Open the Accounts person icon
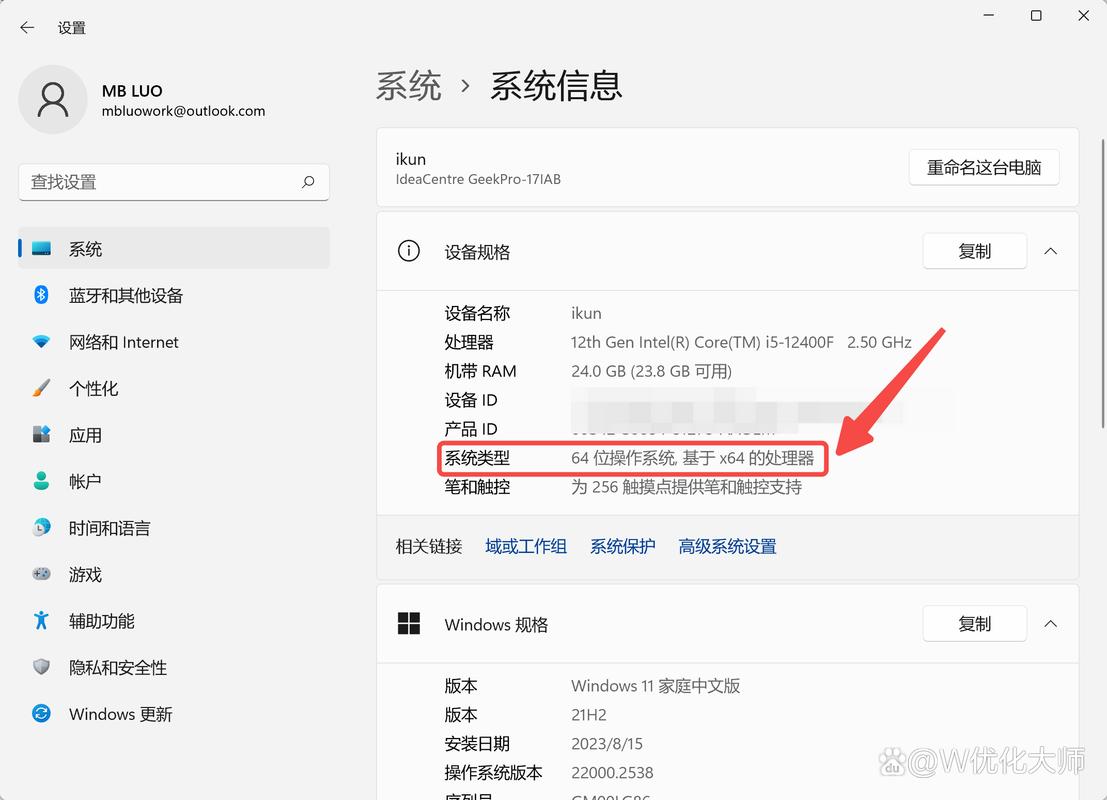Screen dimensions: 1107x800 [x=41, y=481]
